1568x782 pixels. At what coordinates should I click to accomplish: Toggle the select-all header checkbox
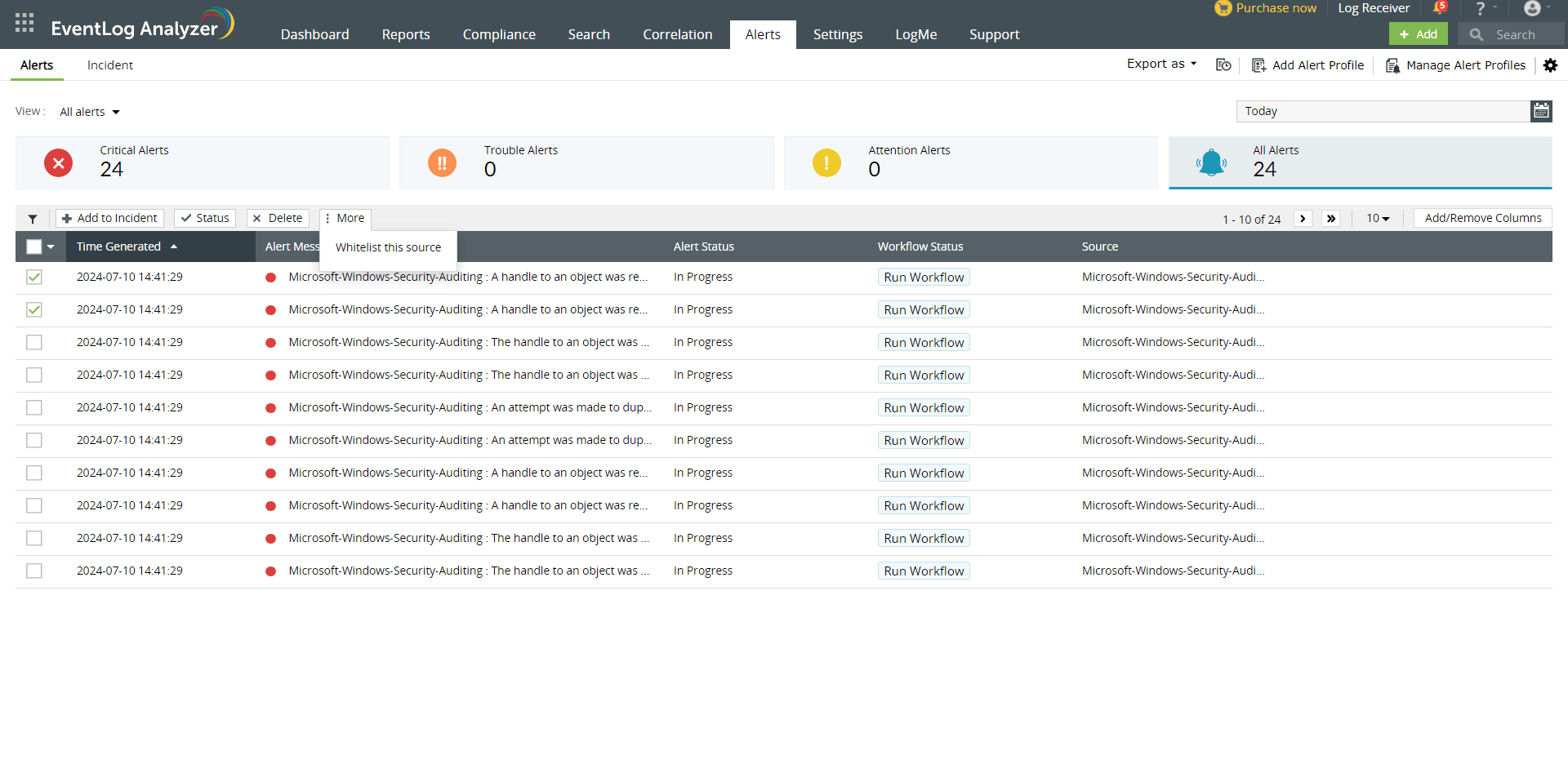click(x=34, y=247)
